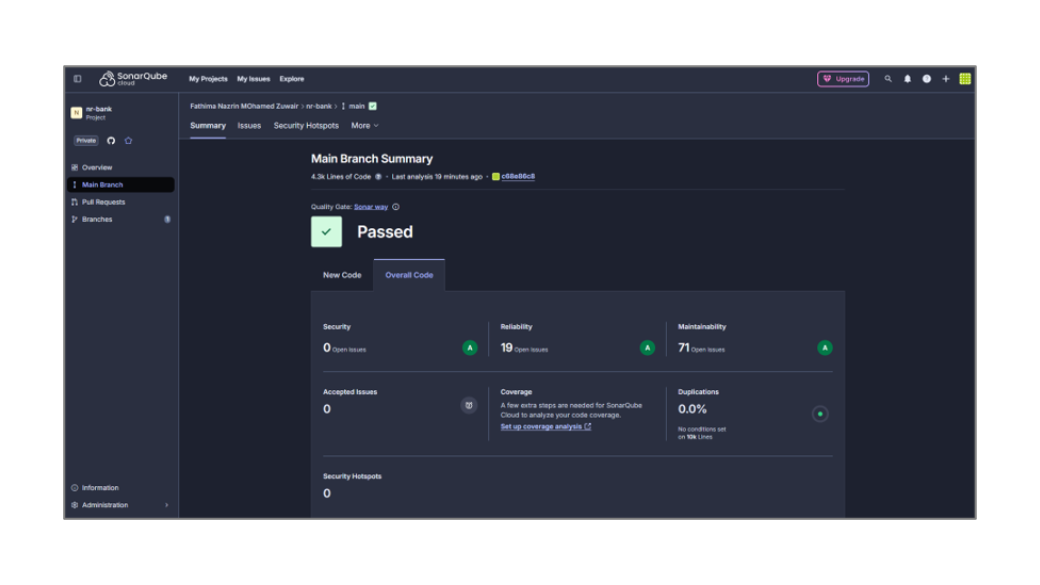Click the green Passed checkmark badge
This screenshot has height=585, width=1040.
tap(326, 231)
